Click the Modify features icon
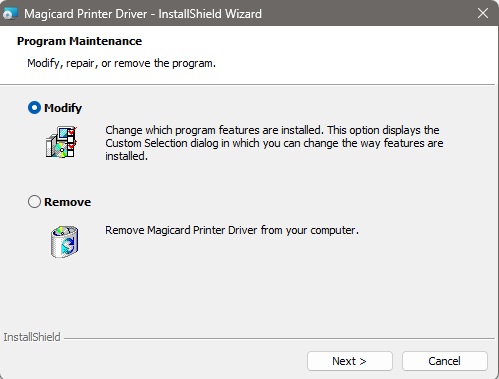This screenshot has height=379, width=499. click(62, 142)
